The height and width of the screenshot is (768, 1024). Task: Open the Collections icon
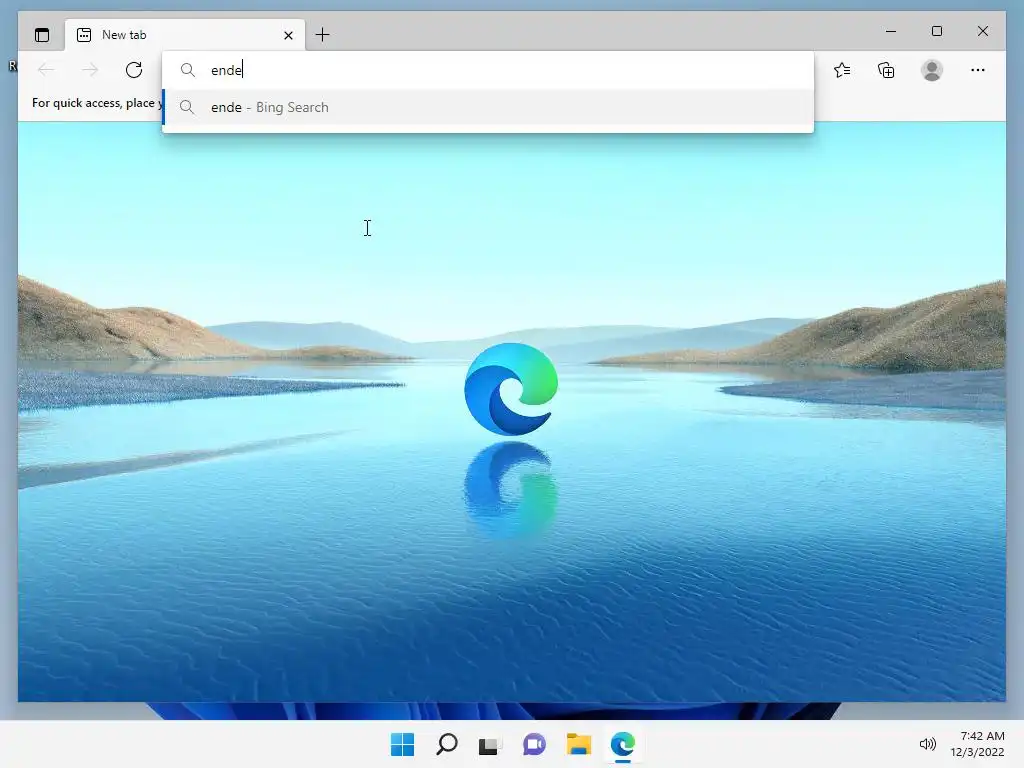(x=886, y=70)
